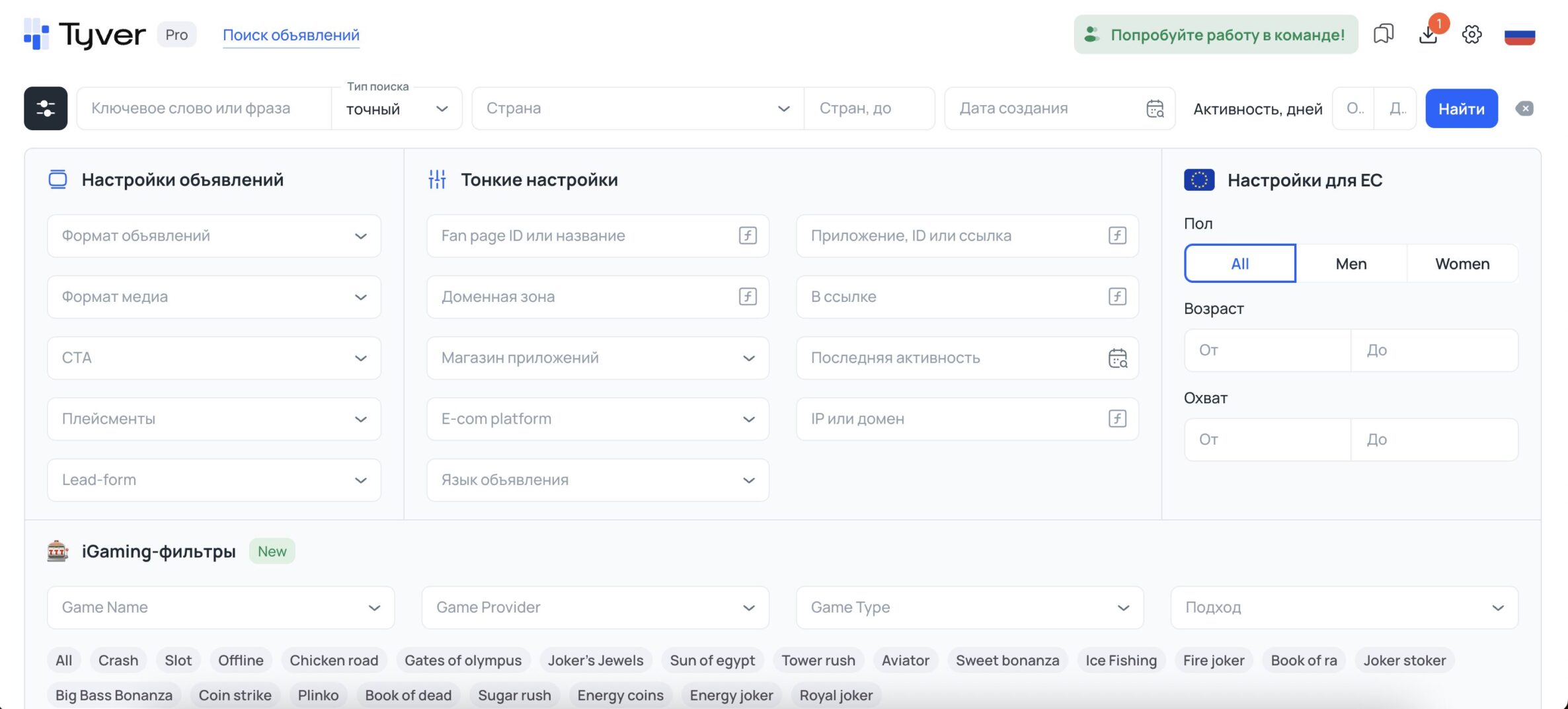Select the Crash game type chip
Screen dimensions: 1568x709
[118, 660]
